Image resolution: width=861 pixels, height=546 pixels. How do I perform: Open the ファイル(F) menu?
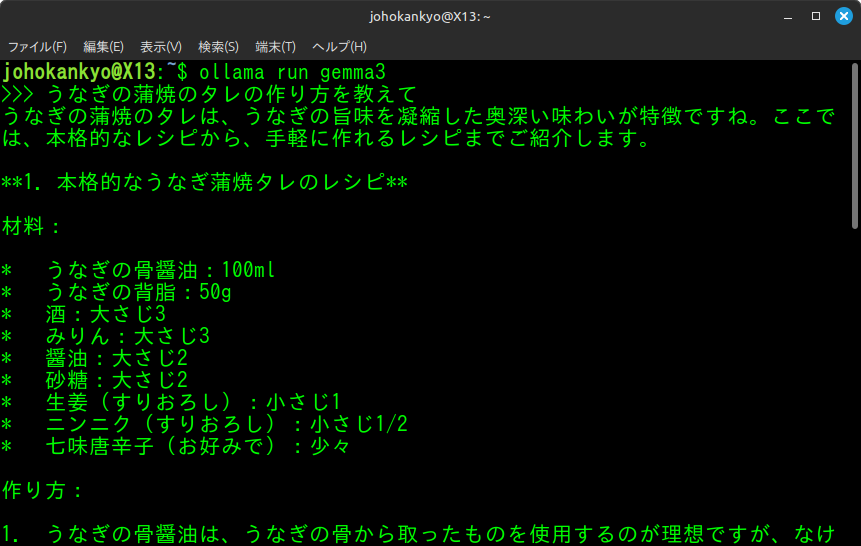(x=37, y=47)
